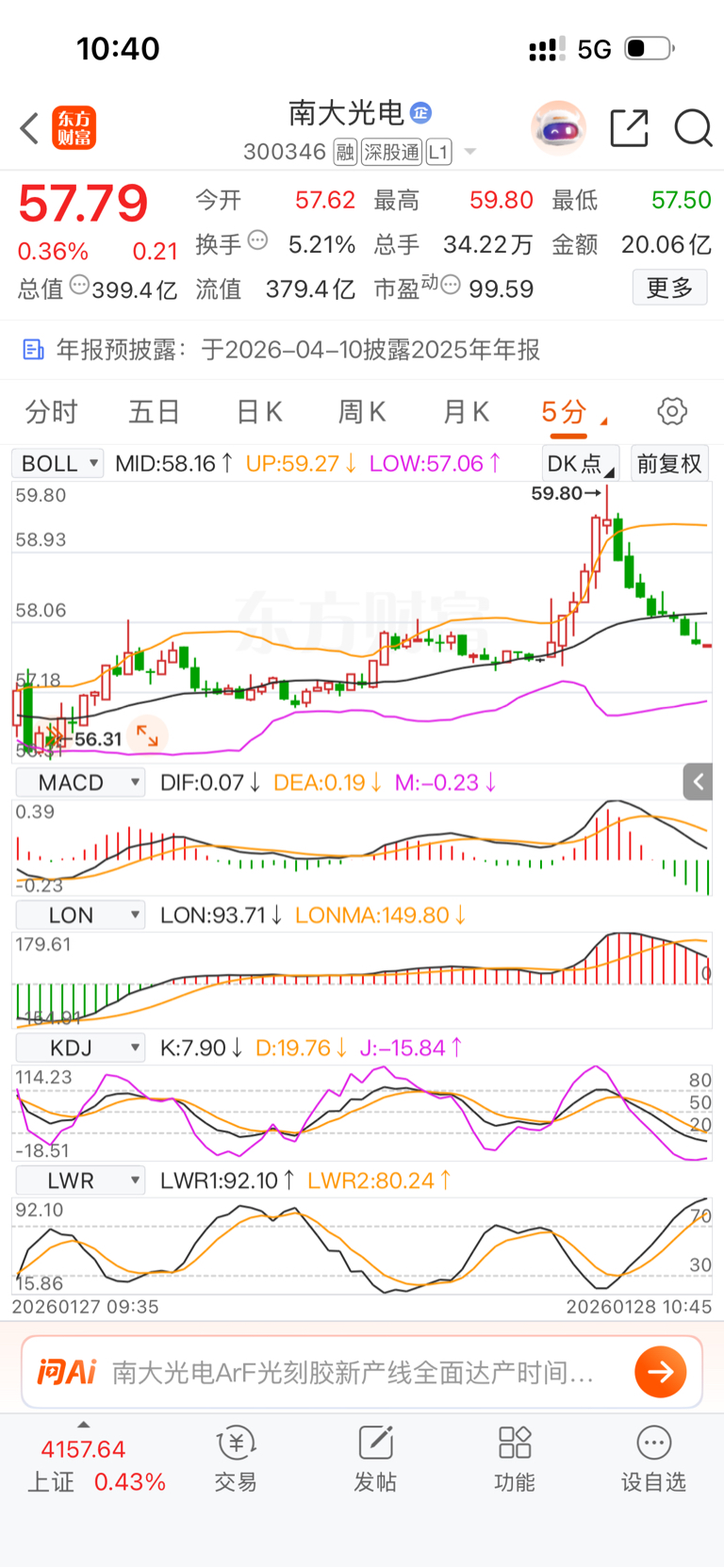The height and width of the screenshot is (1568, 724).
Task: Tap 设自选 to add to watchlist
Action: coord(653,1459)
